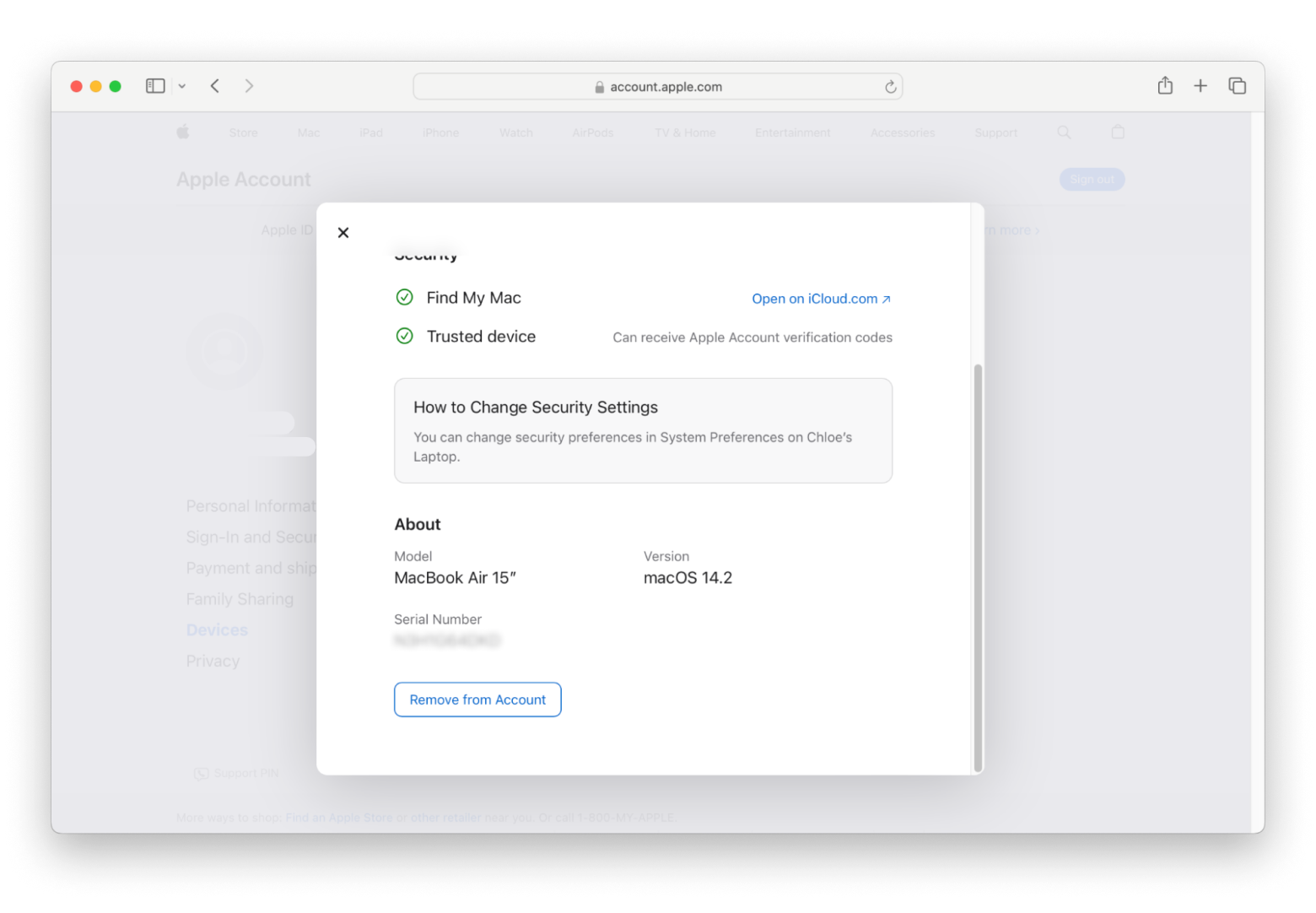Viewport: 1316px width, 913px height.
Task: Click the Find My Mac label
Action: (x=474, y=298)
